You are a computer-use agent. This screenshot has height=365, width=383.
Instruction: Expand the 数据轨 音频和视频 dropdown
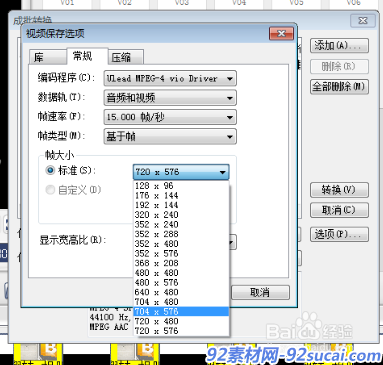pos(170,98)
